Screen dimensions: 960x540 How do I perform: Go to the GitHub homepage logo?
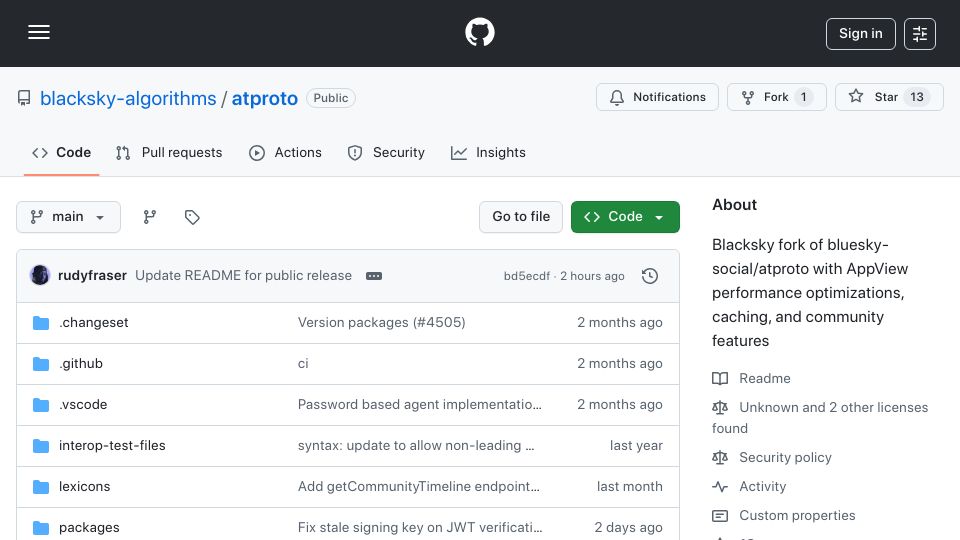point(479,32)
